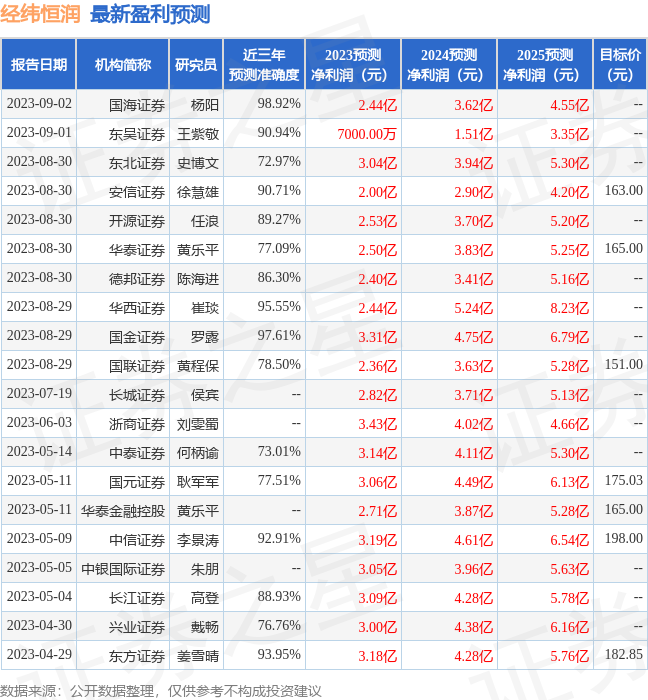Click target price 198.00
This screenshot has width=648, height=700.
[x=623, y=538]
